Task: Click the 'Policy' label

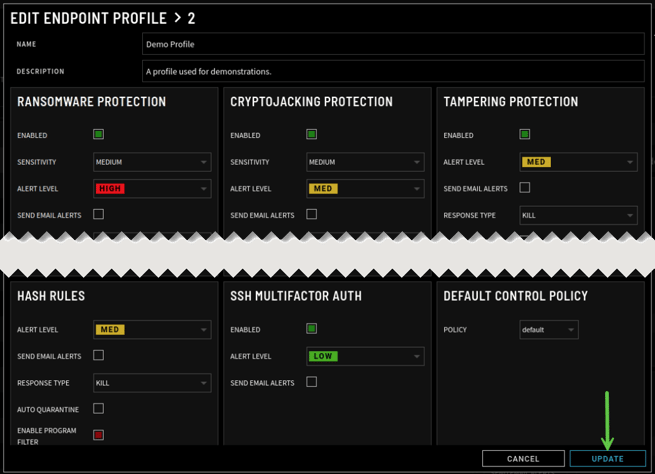Action: coord(455,330)
